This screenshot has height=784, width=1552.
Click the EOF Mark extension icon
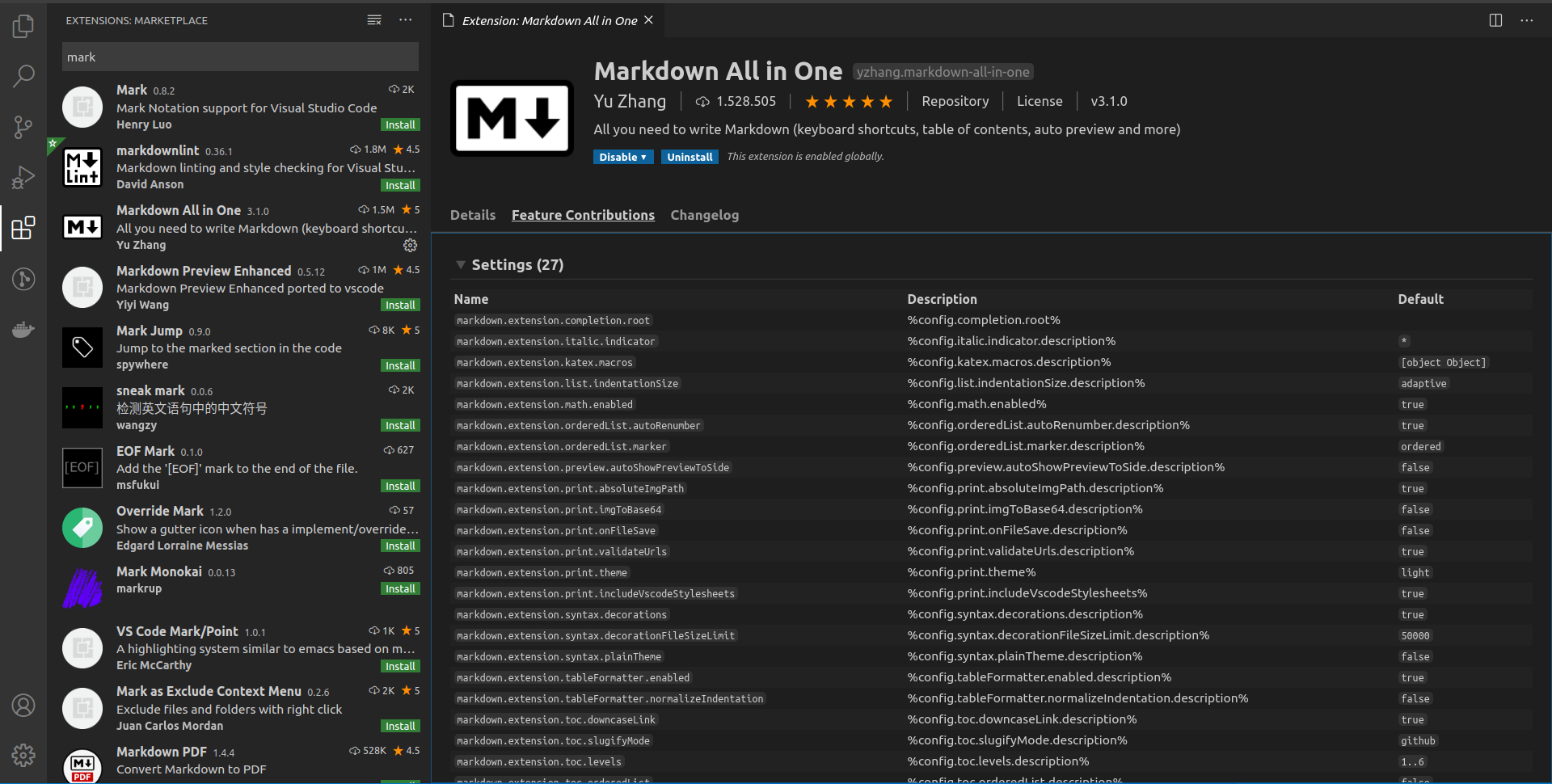82,468
